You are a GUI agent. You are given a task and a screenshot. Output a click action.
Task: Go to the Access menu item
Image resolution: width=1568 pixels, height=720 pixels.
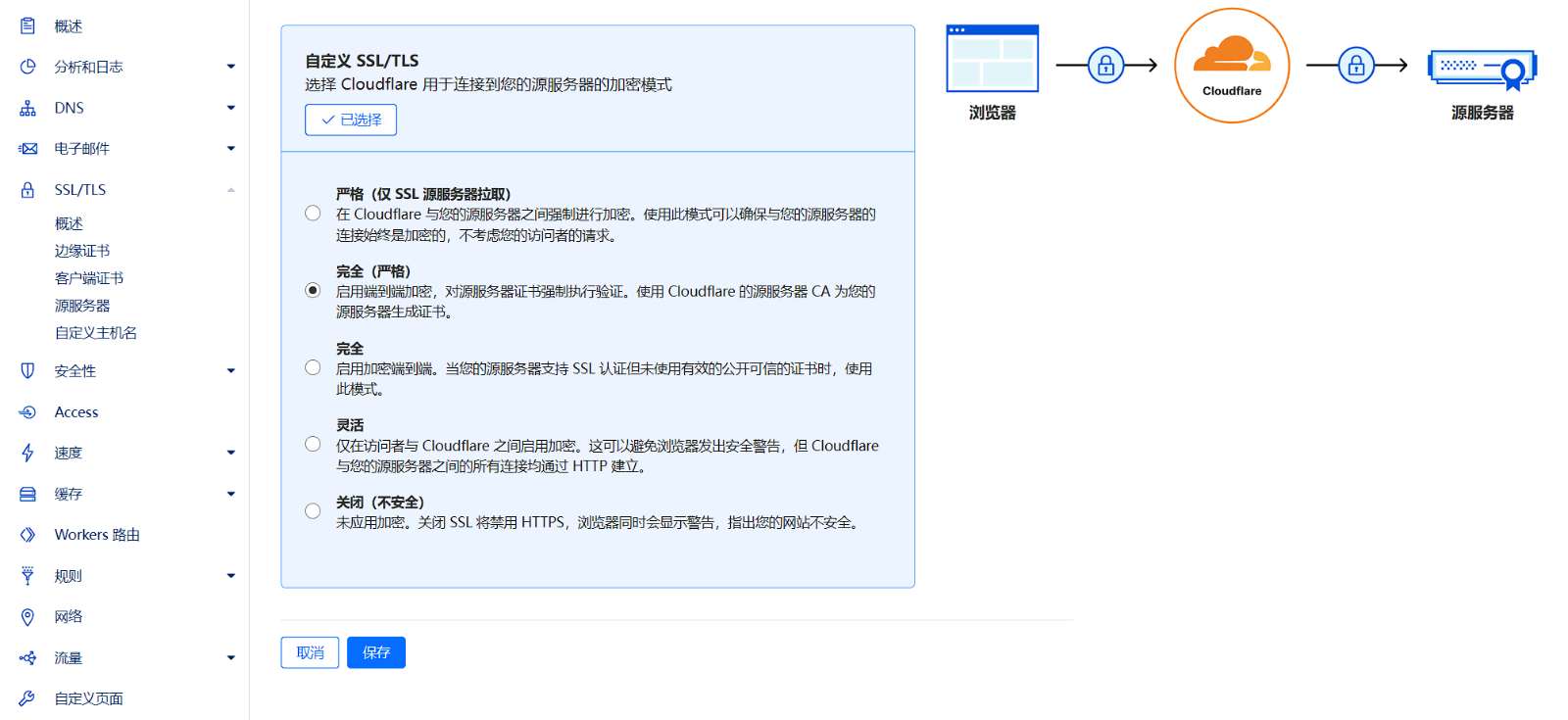[x=76, y=412]
